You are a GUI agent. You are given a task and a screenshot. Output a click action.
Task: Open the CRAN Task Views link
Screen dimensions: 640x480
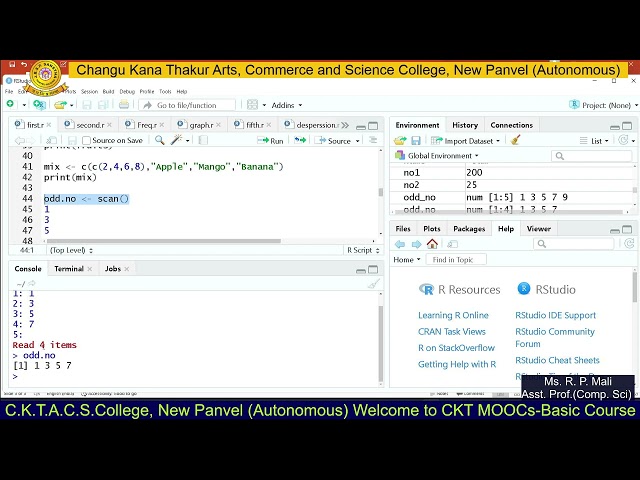(x=452, y=332)
